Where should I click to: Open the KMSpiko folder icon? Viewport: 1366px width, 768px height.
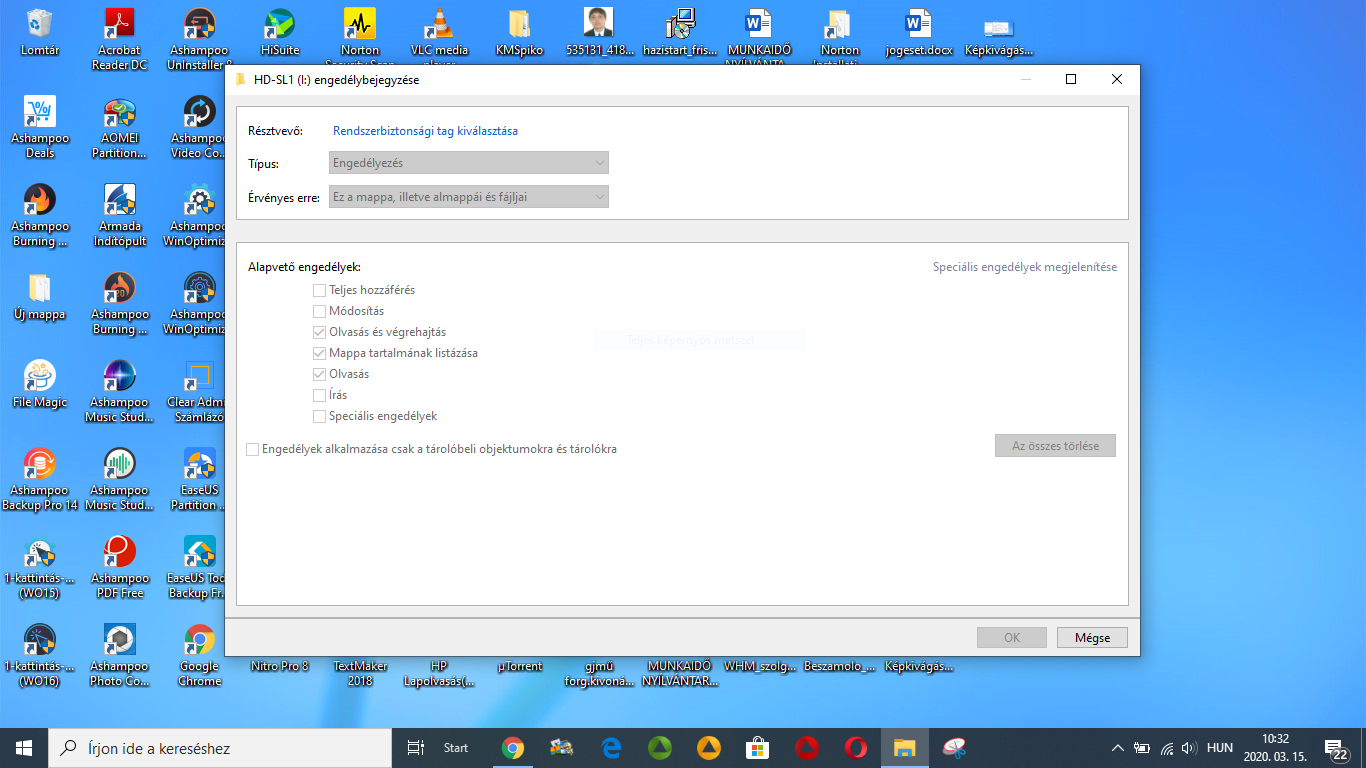(x=519, y=31)
